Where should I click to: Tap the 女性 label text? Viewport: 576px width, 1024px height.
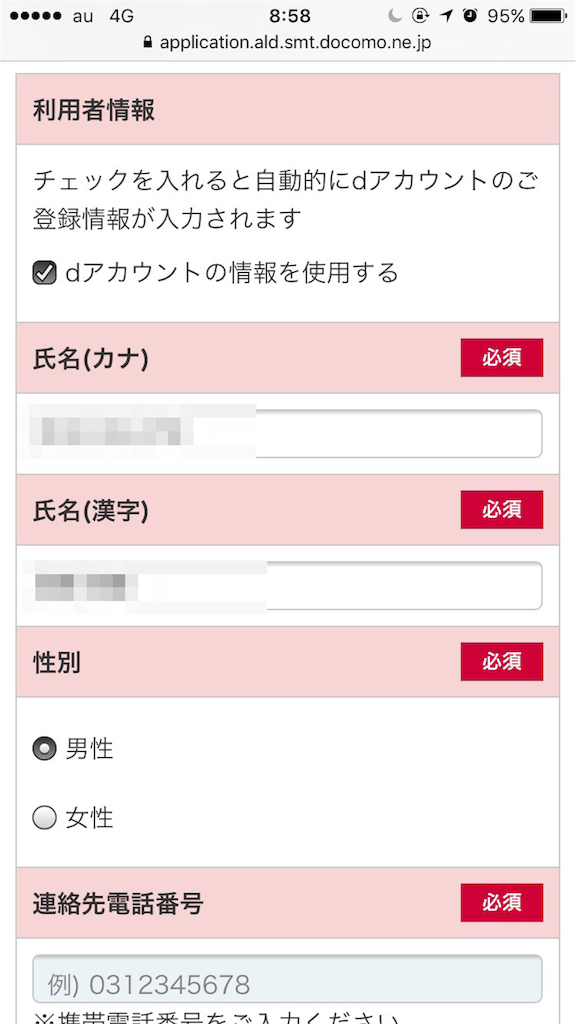tap(89, 818)
